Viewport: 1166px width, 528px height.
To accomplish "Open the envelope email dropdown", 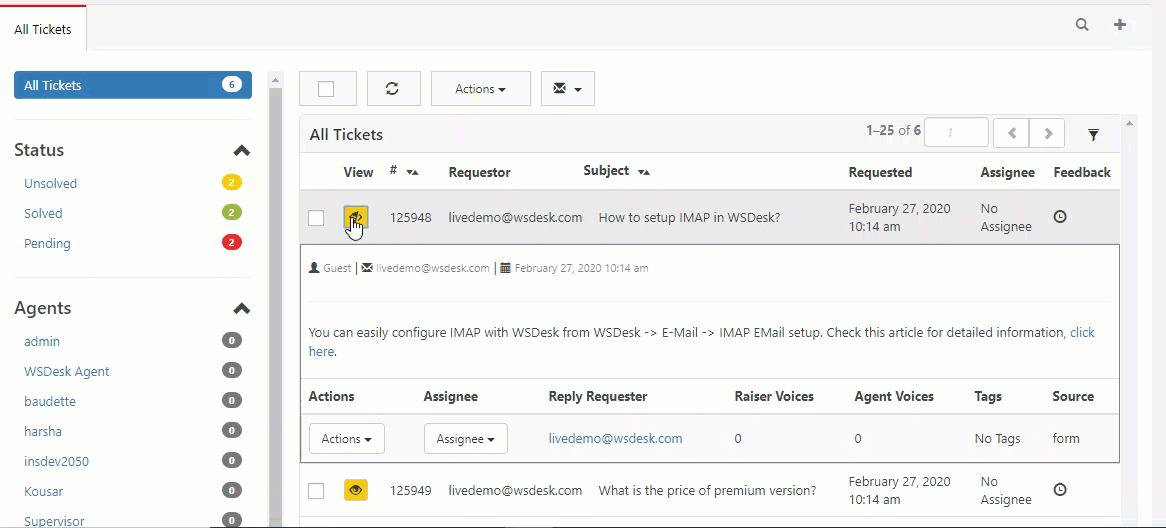I will tap(567, 88).
